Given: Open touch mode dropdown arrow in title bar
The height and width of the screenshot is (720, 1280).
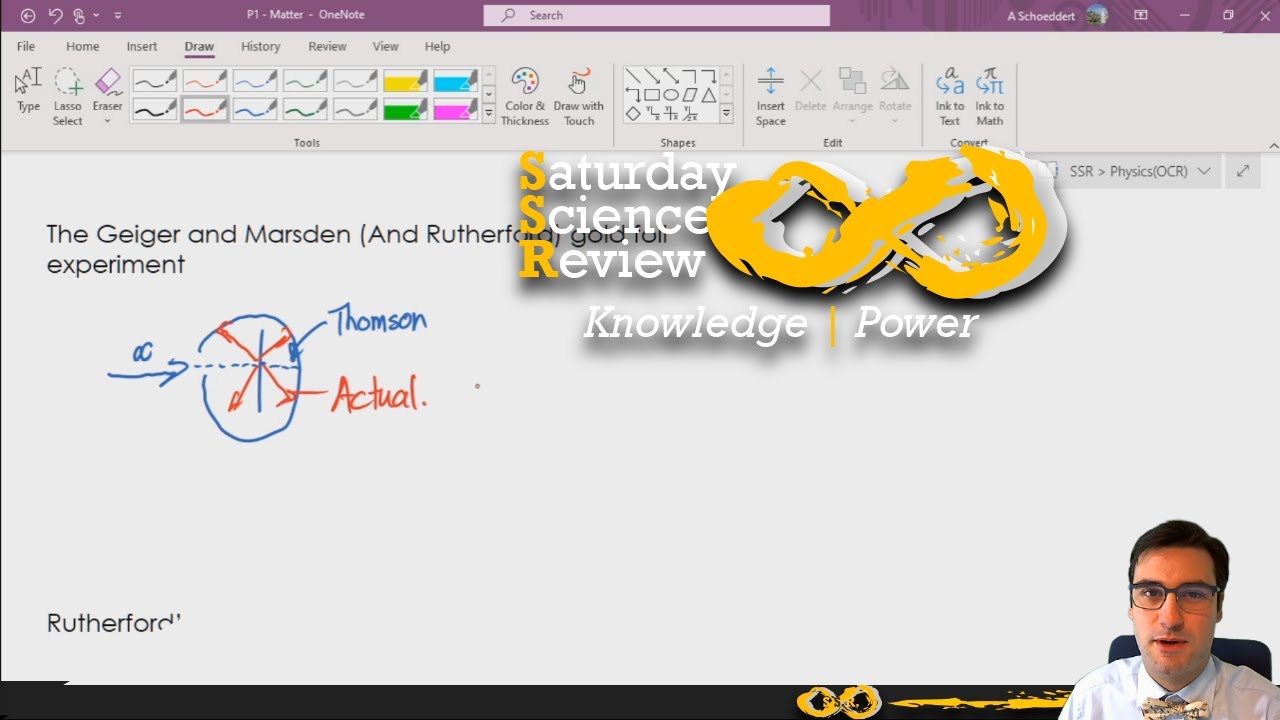Looking at the screenshot, I should pos(95,15).
